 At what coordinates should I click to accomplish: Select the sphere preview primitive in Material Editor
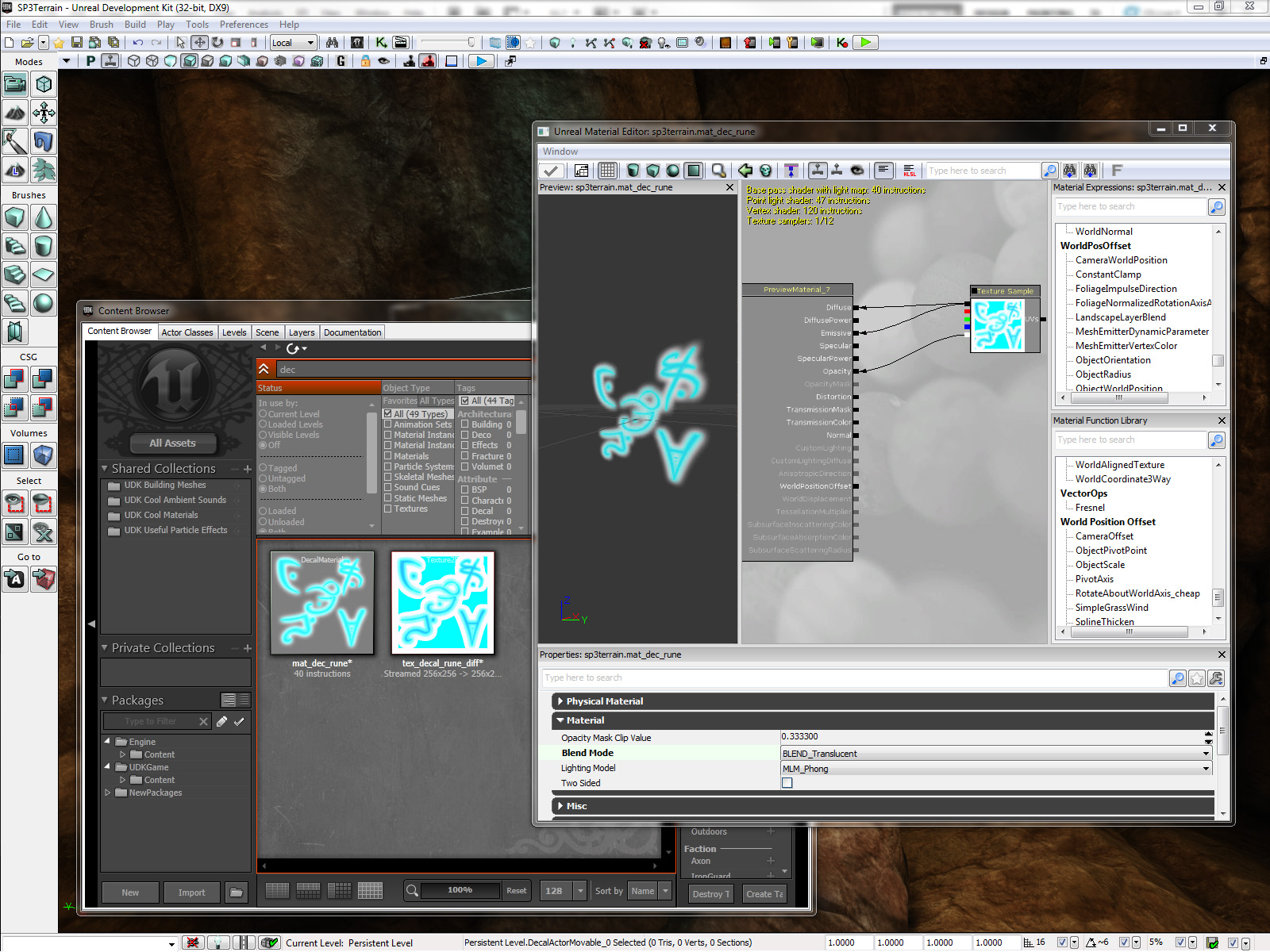pos(673,171)
